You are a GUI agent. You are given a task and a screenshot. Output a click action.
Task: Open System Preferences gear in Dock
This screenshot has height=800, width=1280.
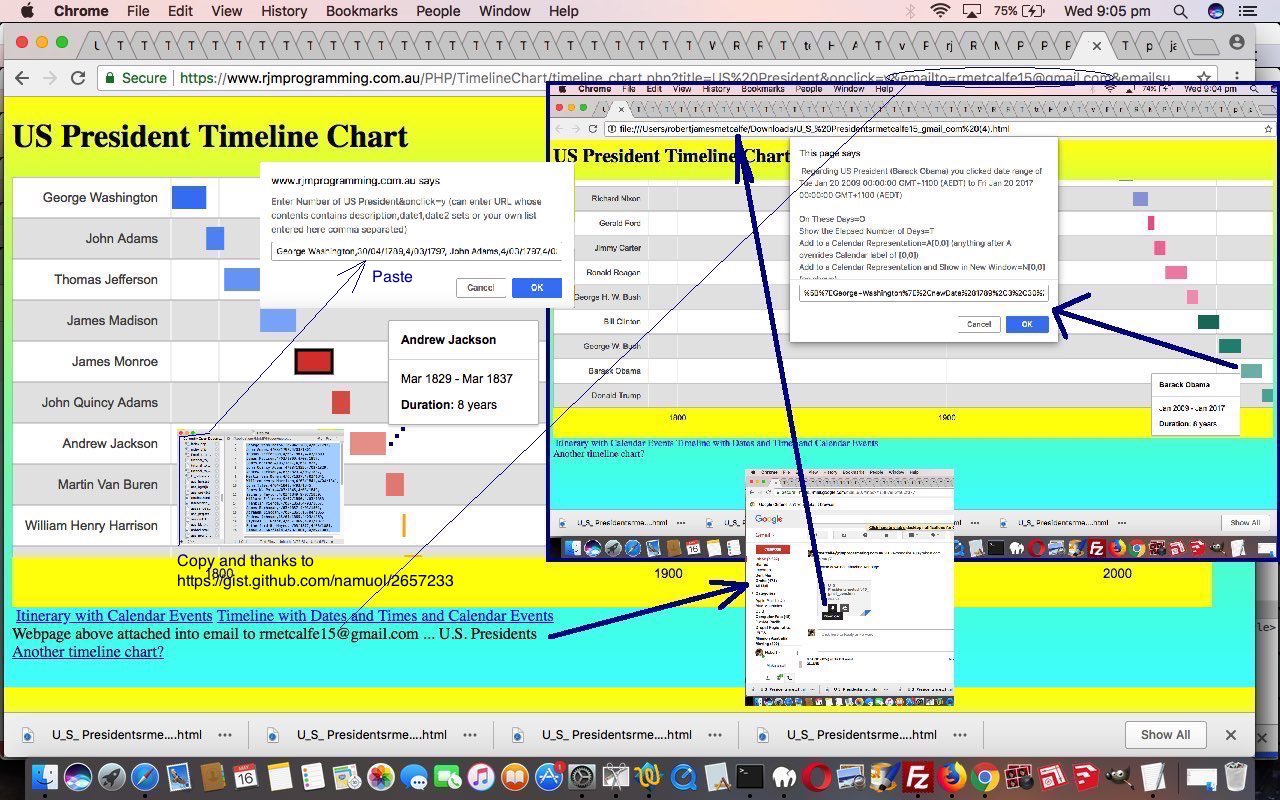581,776
